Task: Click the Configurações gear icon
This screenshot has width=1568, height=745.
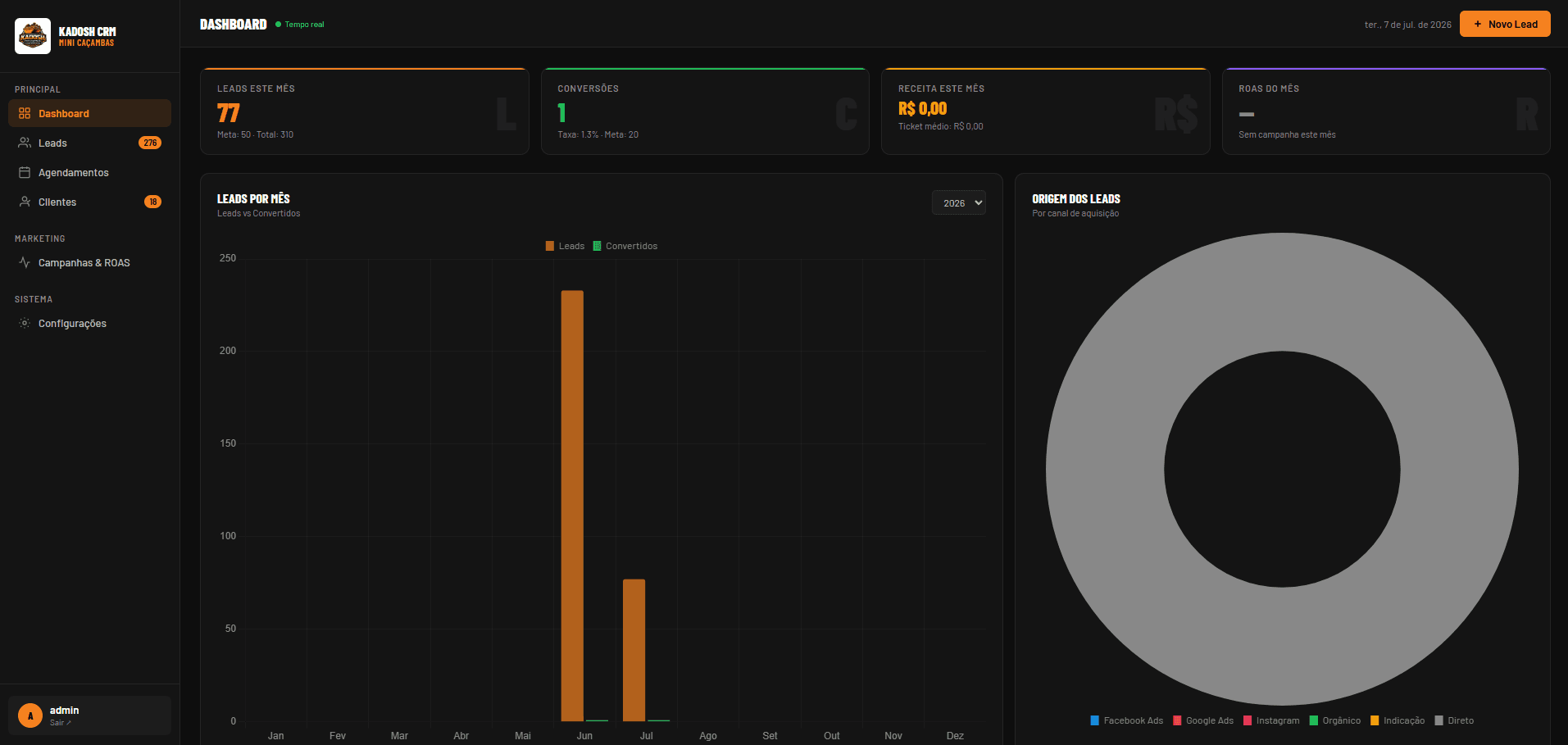Action: tap(25, 323)
